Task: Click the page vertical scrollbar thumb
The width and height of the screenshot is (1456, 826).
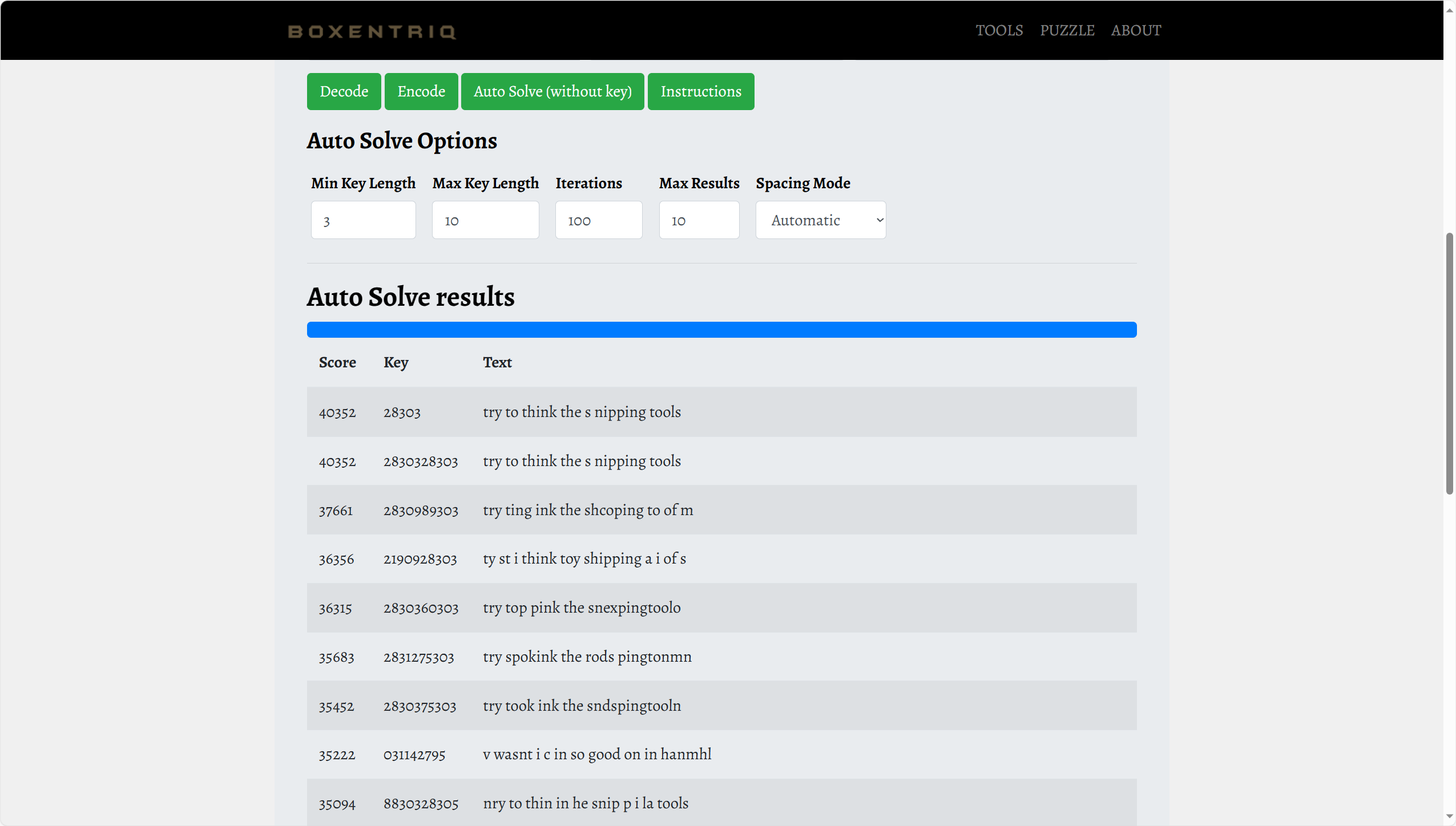Action: tap(1449, 363)
